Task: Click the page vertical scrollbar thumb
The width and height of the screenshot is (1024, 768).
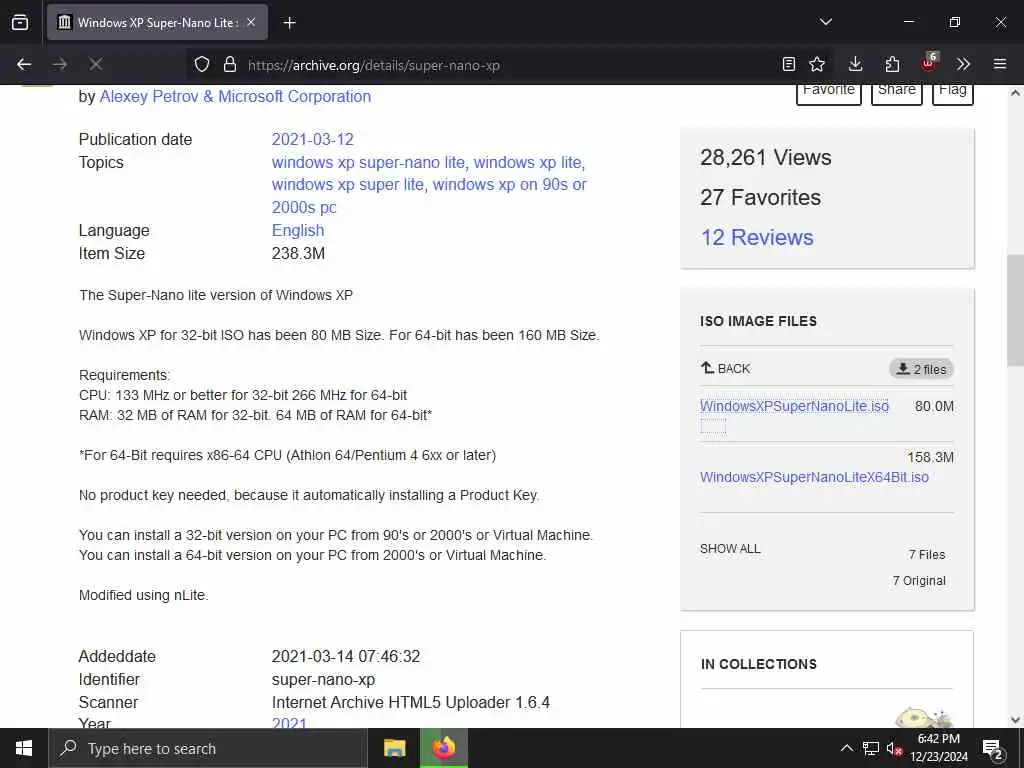Action: [x=1015, y=310]
